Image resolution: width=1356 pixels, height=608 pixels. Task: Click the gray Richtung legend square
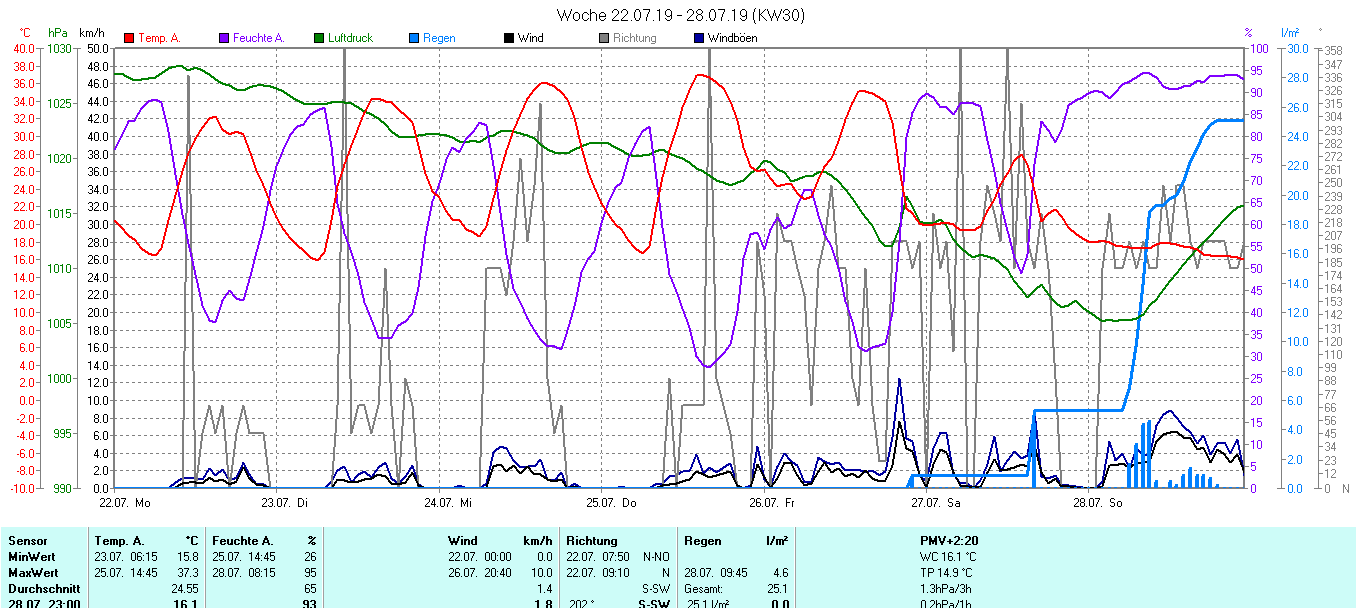tap(604, 38)
